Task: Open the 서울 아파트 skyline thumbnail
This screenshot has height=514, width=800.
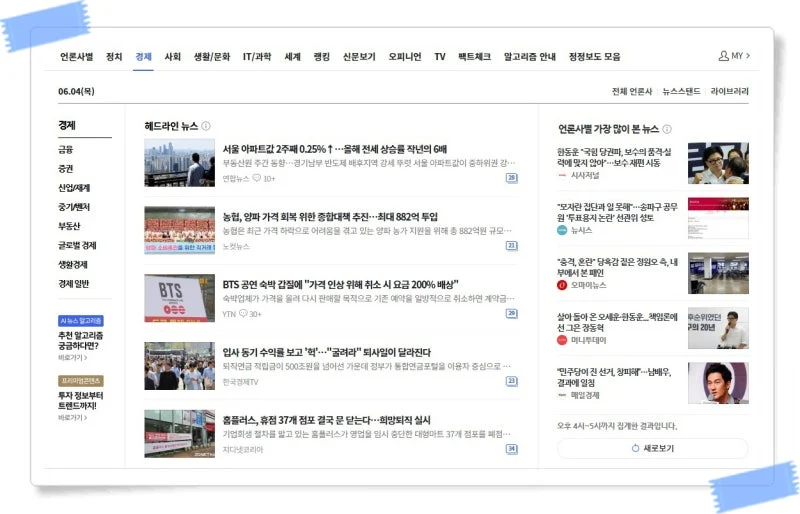Action: [180, 163]
